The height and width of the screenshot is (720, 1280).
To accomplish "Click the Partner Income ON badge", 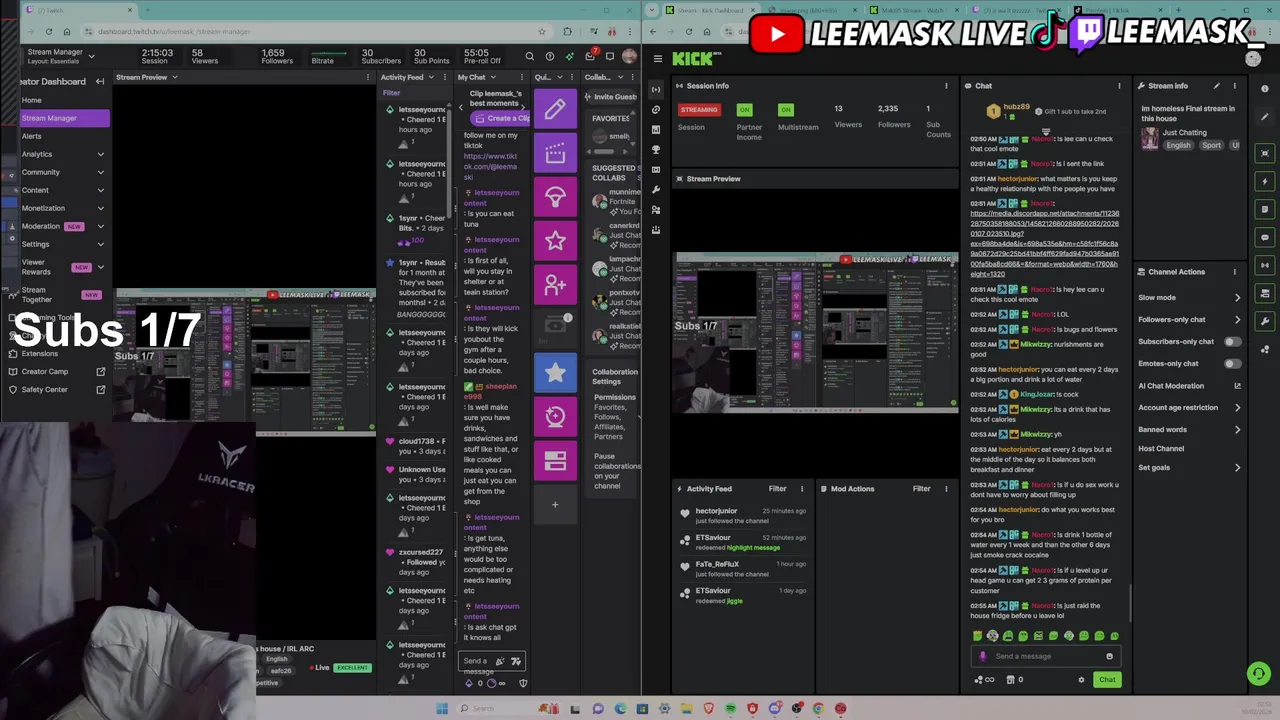I will tap(744, 110).
